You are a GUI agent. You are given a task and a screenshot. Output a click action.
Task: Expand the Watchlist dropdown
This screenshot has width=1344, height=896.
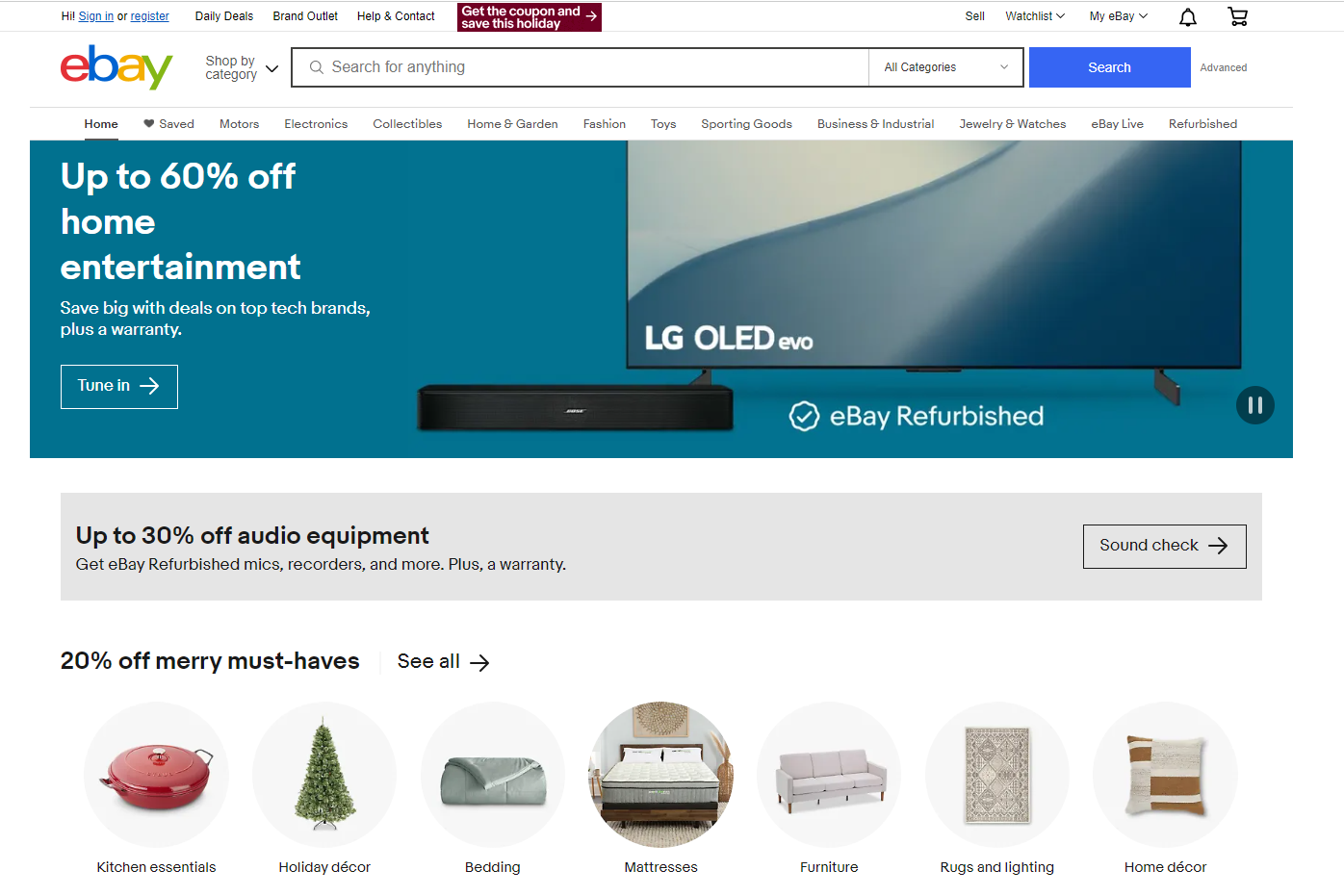pyautogui.click(x=1035, y=16)
